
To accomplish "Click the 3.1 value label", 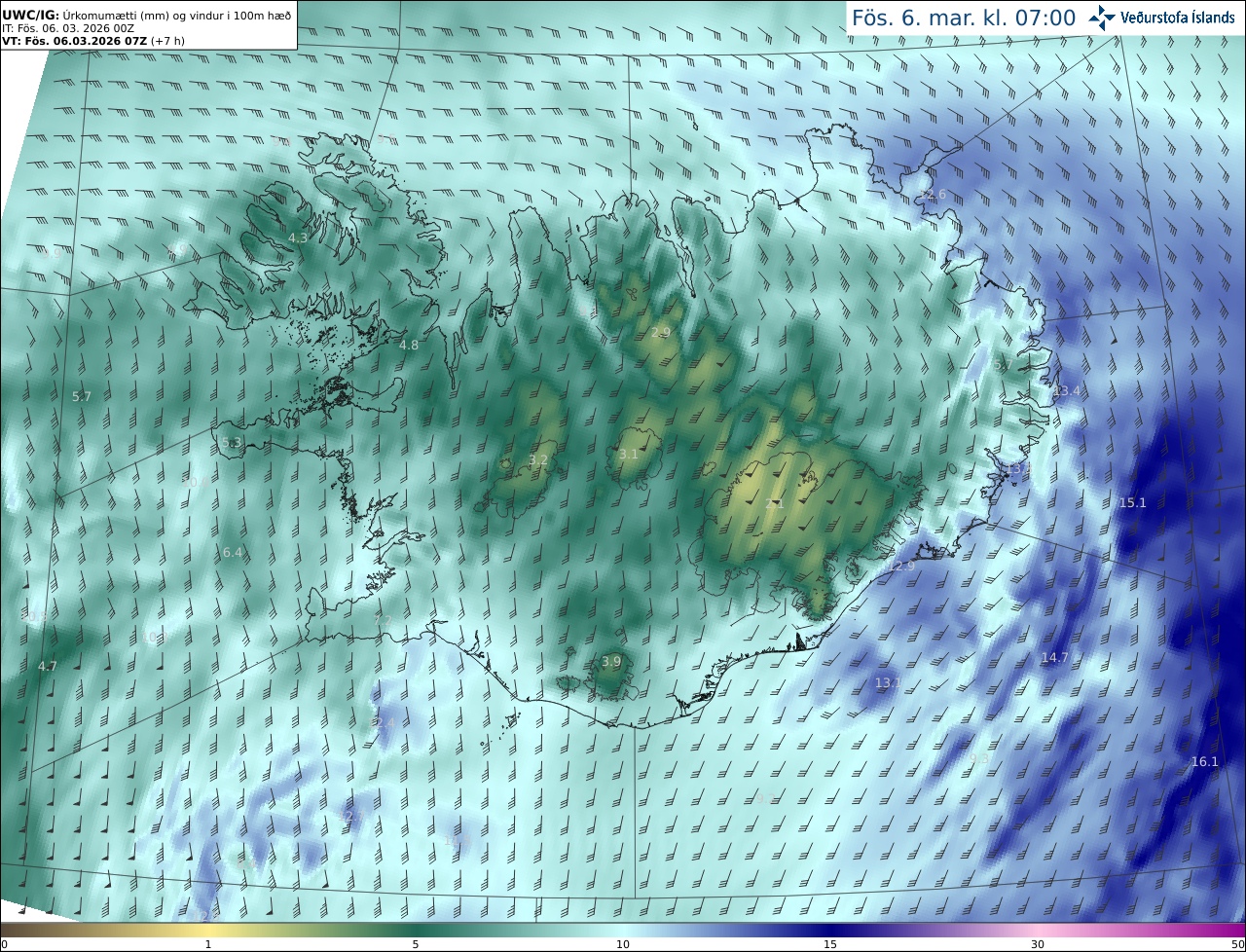I will 629,455.
